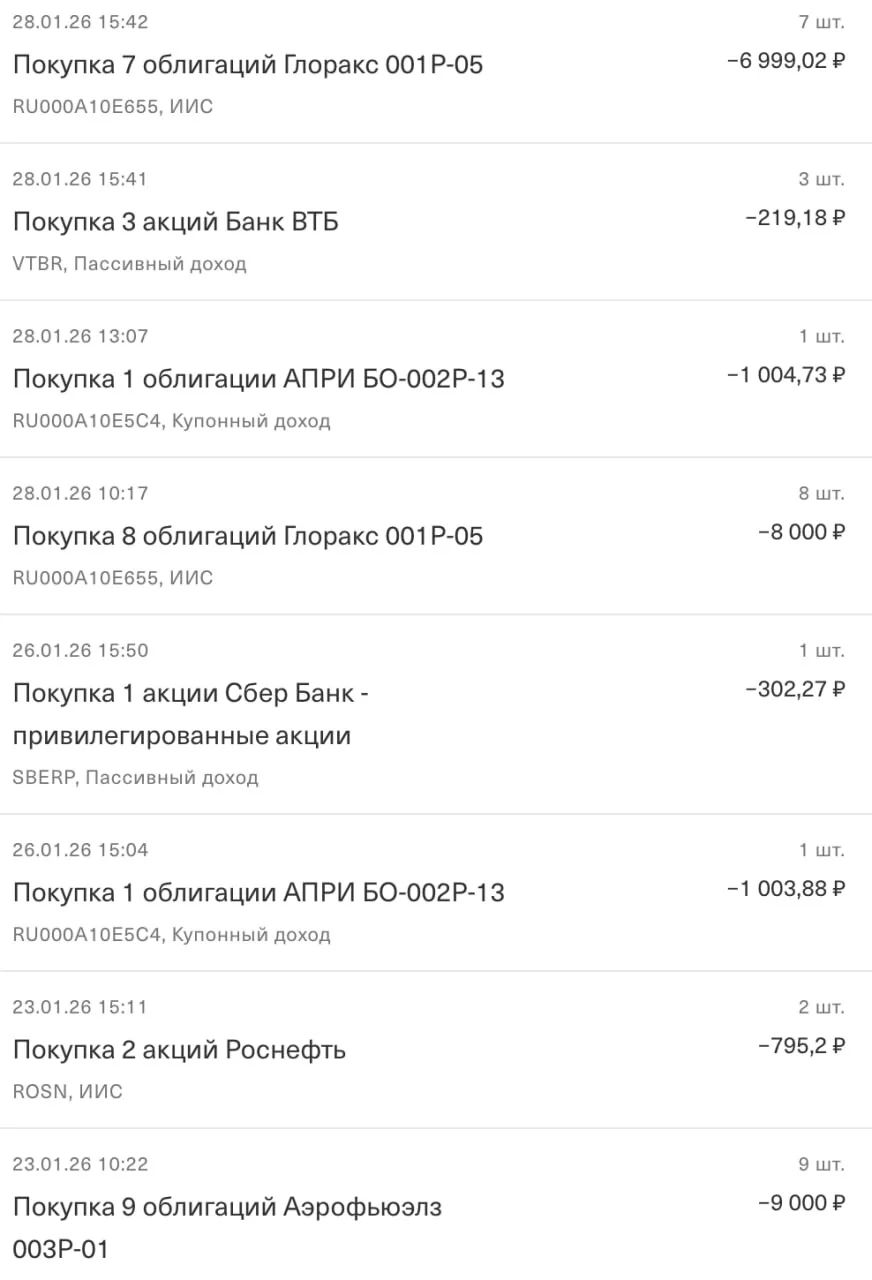The height and width of the screenshot is (1280, 872).
Task: Click the −9 000 ₽ amount
Action: coord(802,1203)
